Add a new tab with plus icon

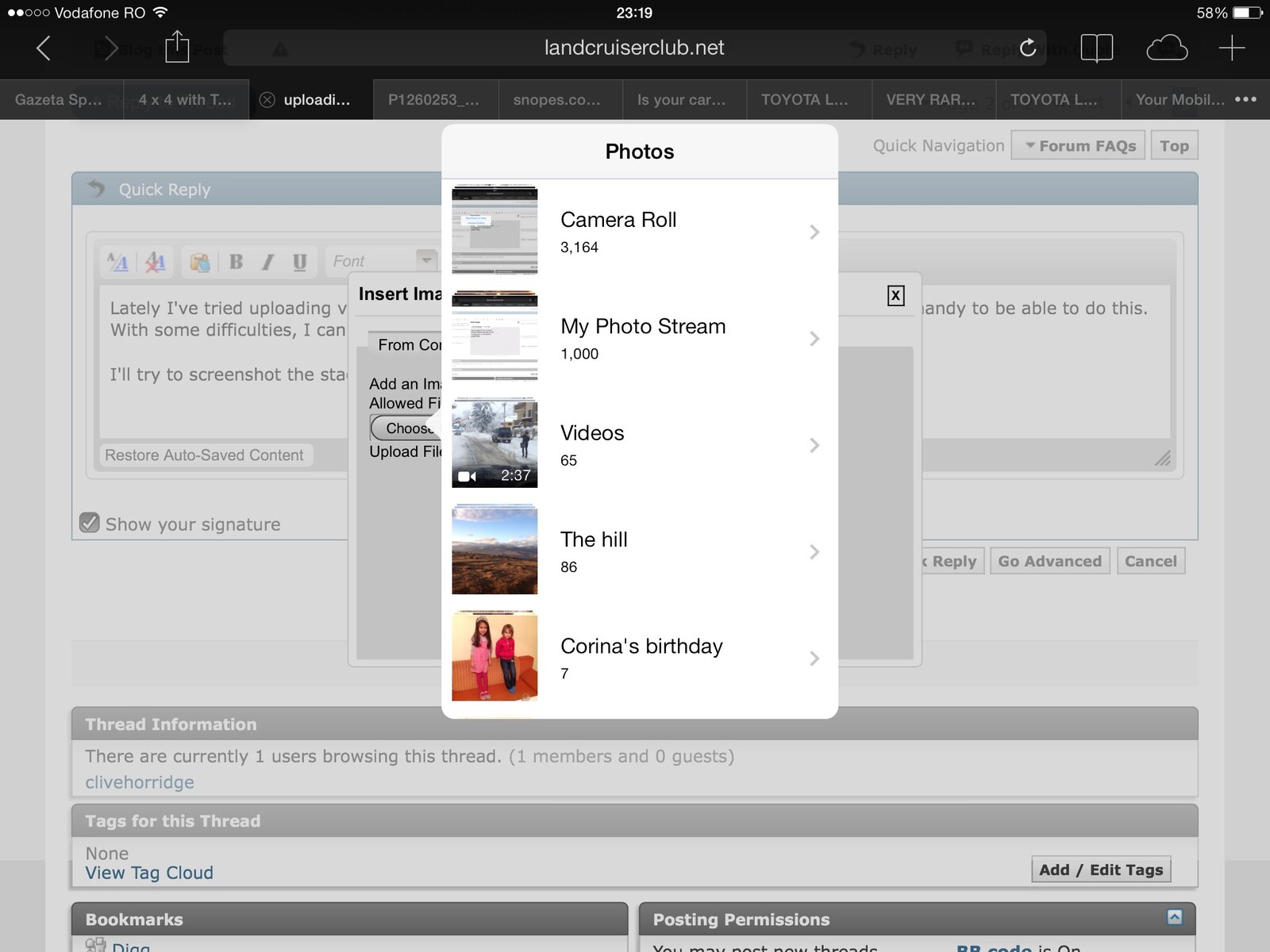[1232, 48]
